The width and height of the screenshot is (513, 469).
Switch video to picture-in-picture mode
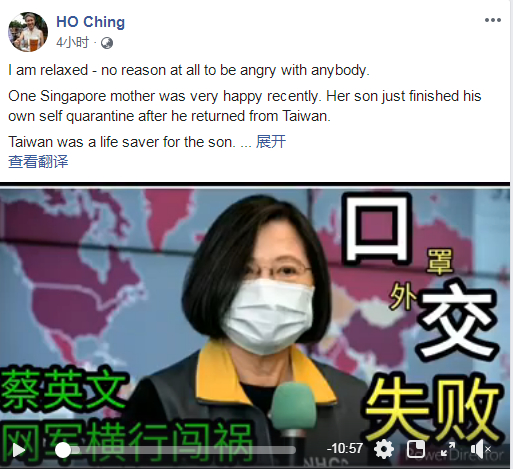click(416, 449)
